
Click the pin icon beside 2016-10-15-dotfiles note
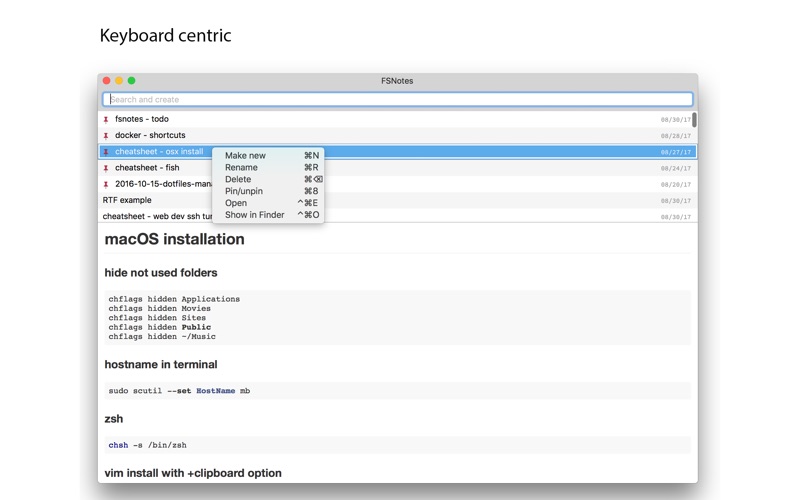(x=106, y=185)
